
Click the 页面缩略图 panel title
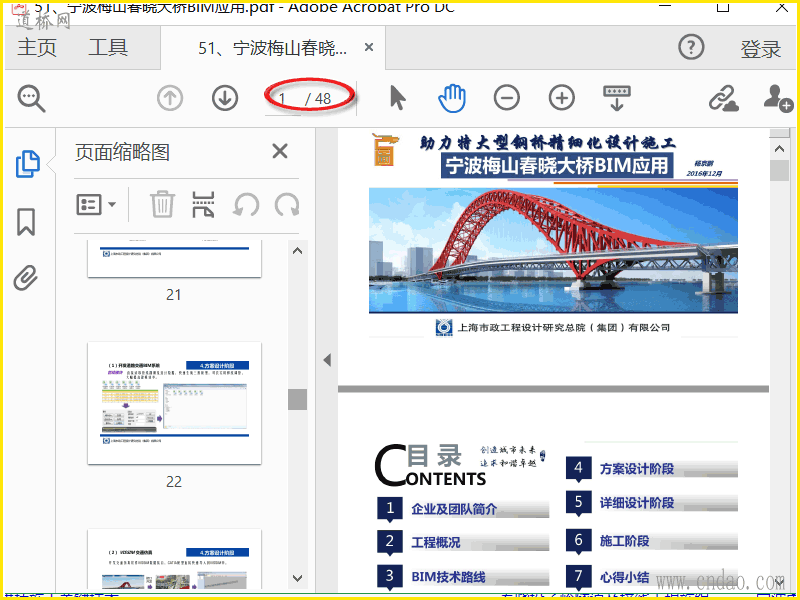point(122,152)
